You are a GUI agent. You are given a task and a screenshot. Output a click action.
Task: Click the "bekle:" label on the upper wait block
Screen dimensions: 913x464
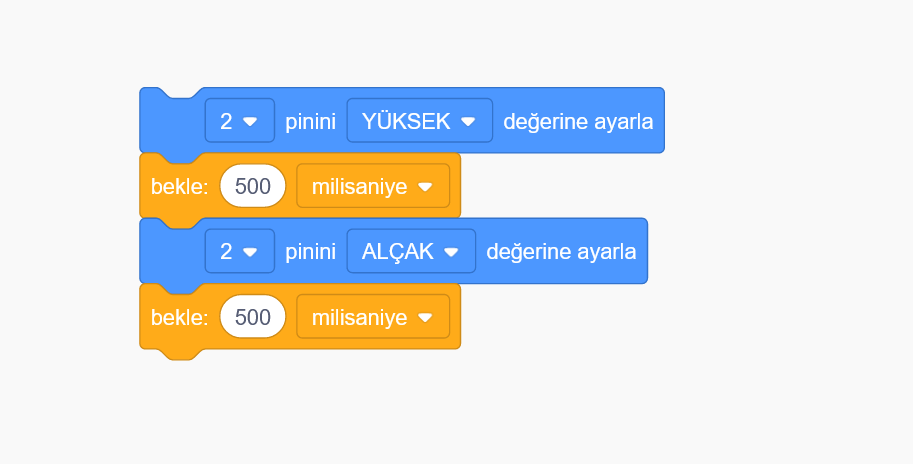pos(179,187)
